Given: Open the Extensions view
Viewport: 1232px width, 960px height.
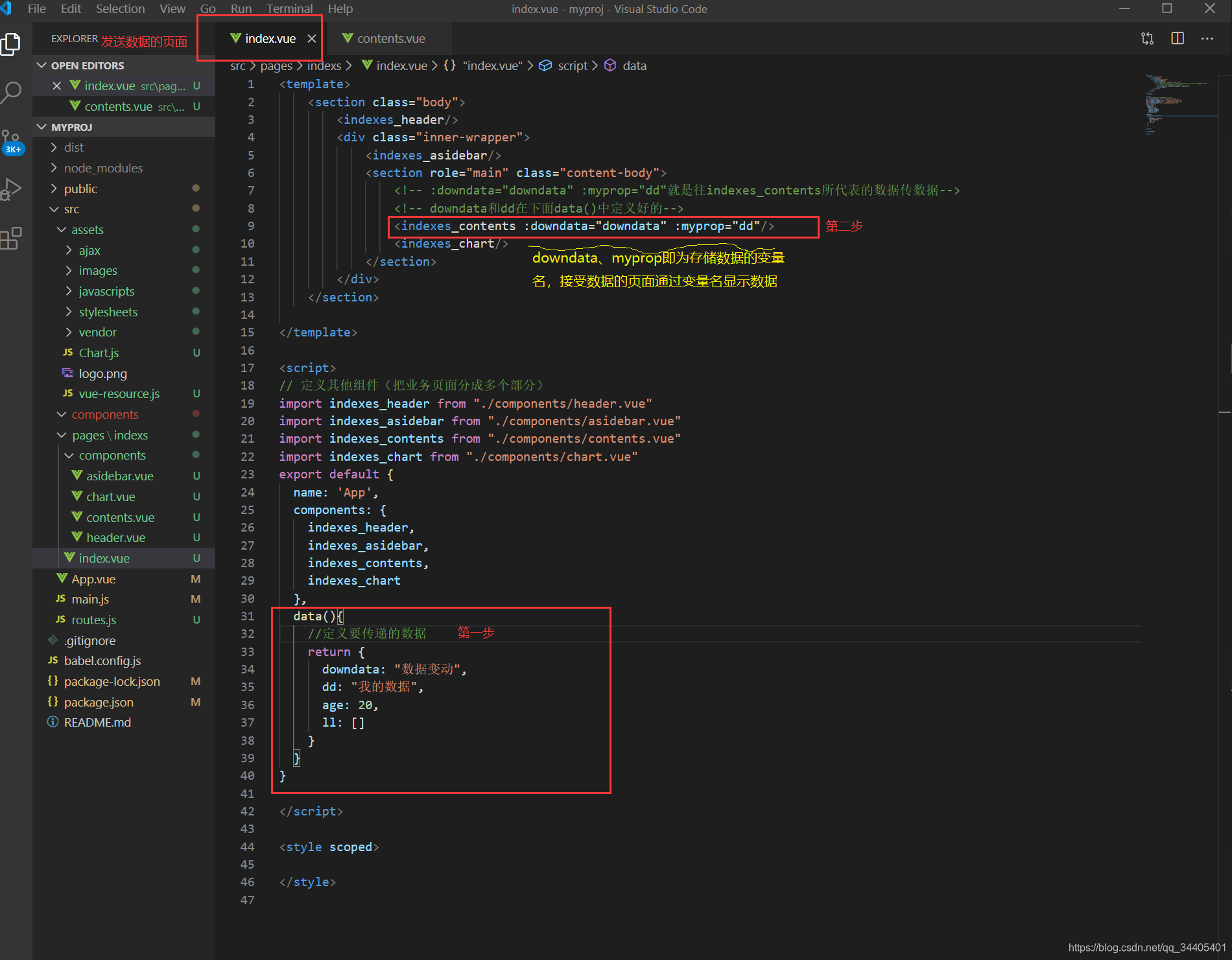Looking at the screenshot, I should click(11, 238).
